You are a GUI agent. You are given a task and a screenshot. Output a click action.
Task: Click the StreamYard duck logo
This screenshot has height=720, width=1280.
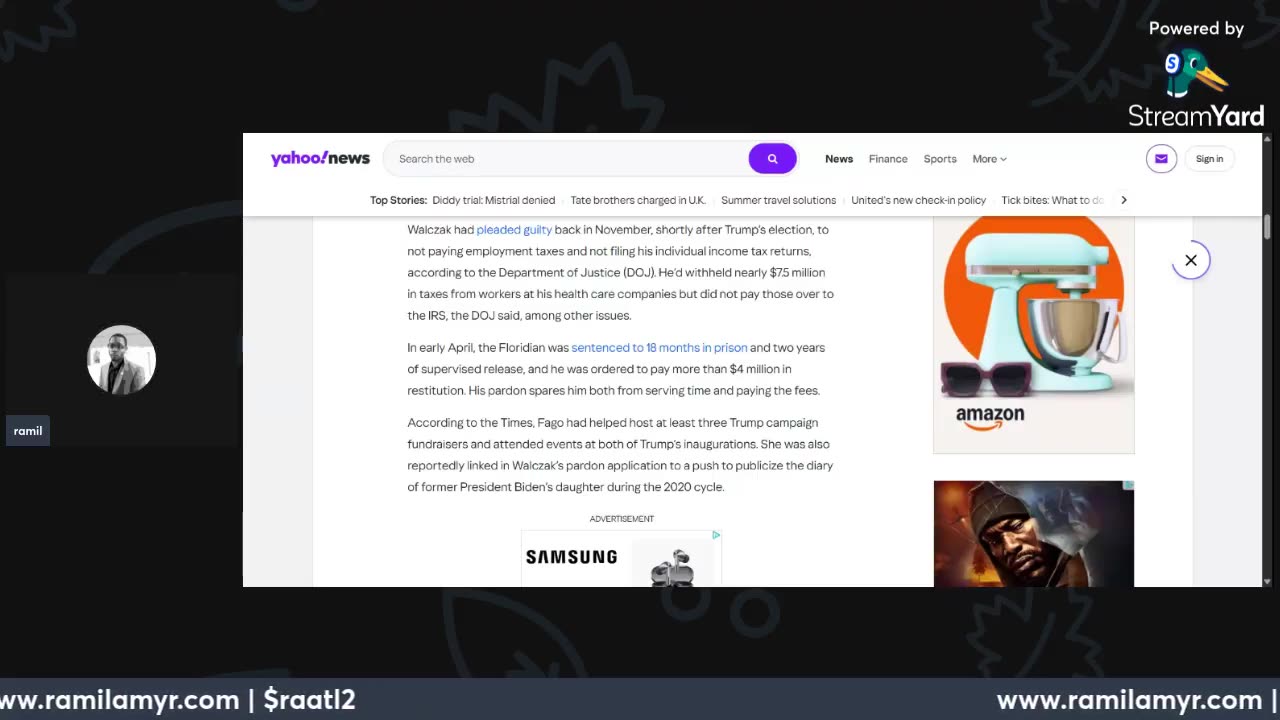[x=1196, y=73]
